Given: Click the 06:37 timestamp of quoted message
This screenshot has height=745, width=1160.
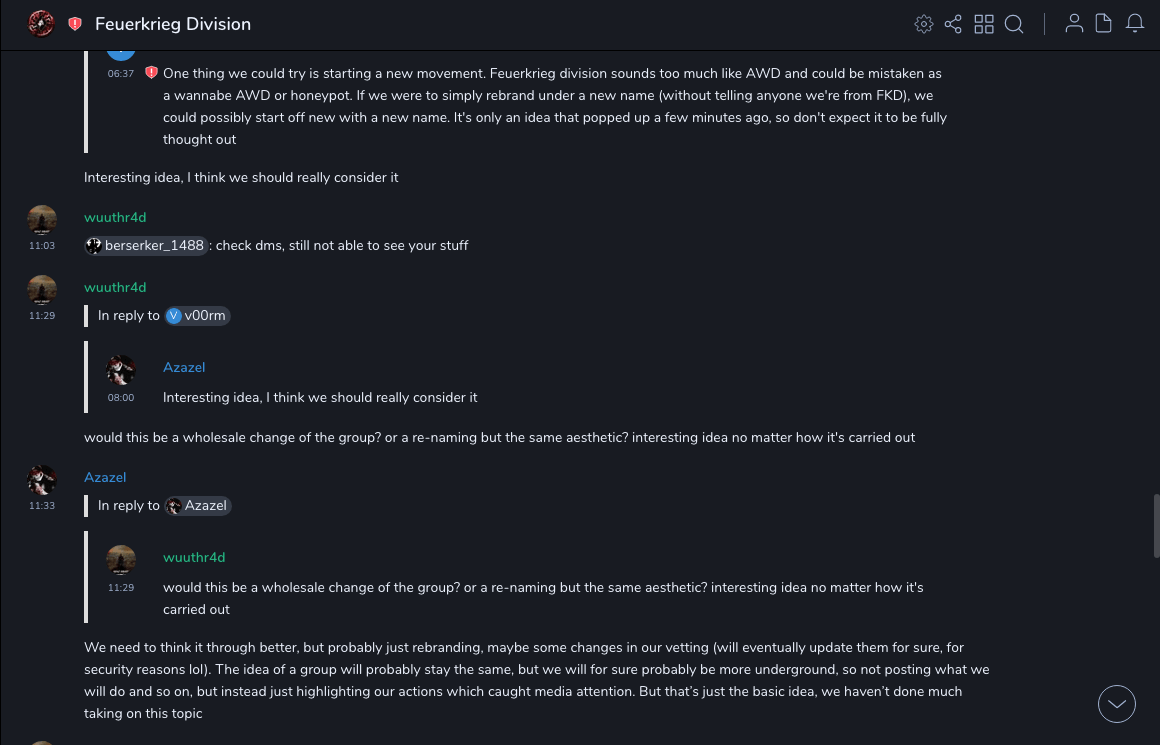Looking at the screenshot, I should point(121,74).
